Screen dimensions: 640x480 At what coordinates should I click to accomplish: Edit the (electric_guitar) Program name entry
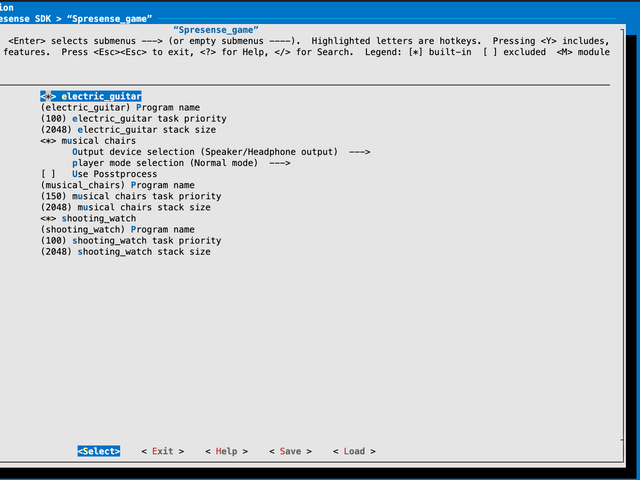120,107
